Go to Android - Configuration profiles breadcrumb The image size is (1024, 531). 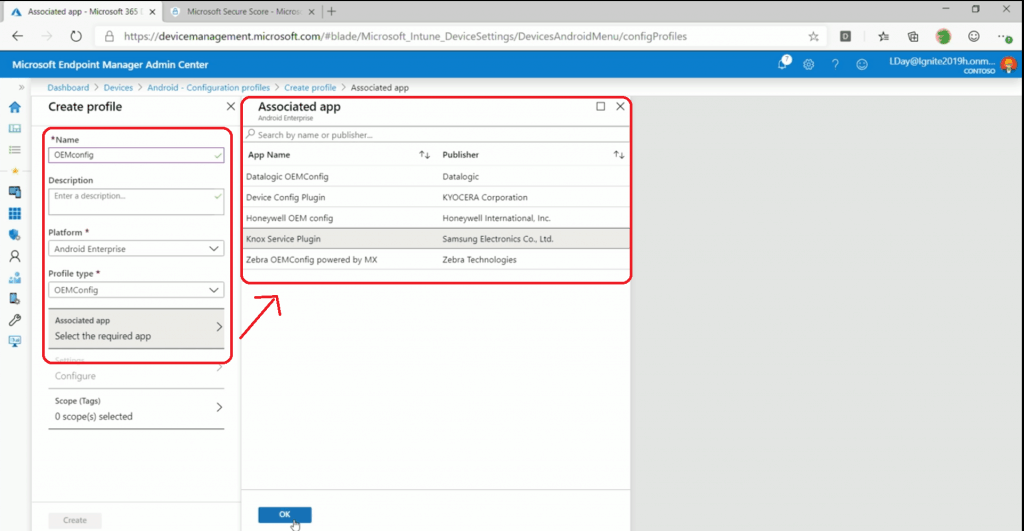(x=208, y=88)
